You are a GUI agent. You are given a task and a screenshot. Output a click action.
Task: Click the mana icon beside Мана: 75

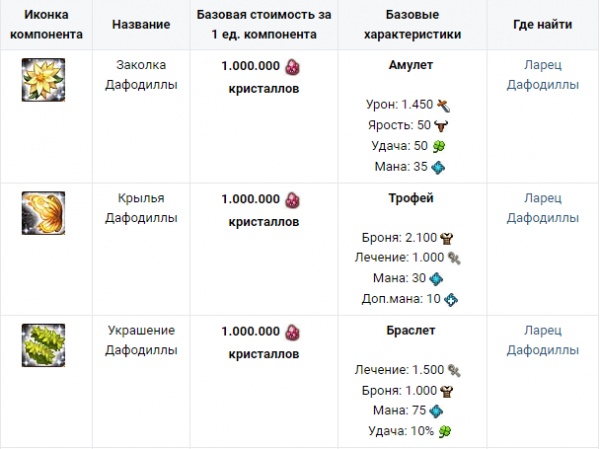click(437, 411)
